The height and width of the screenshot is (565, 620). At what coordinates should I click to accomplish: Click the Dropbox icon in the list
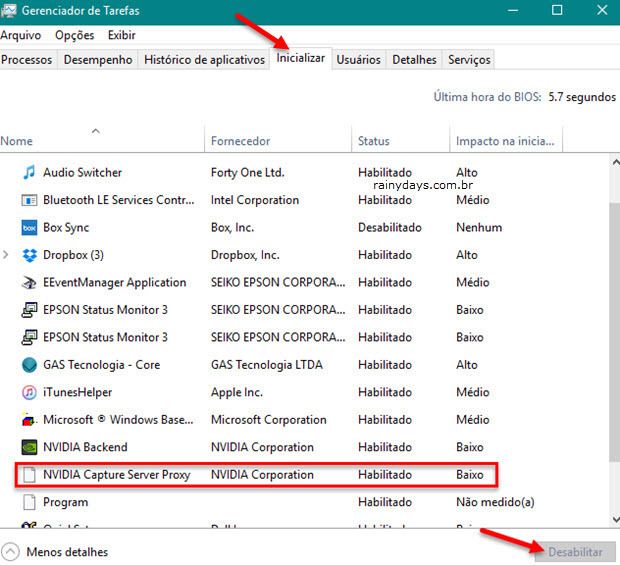(x=29, y=255)
